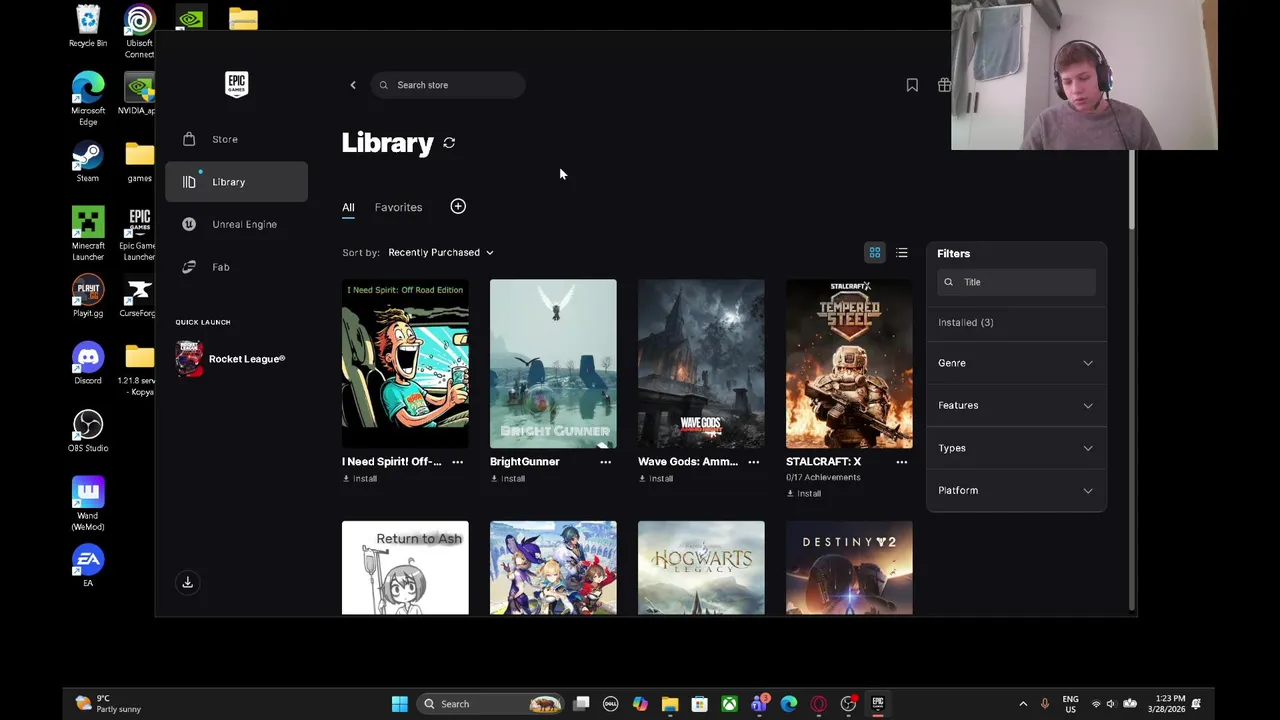Open the wishlist bookmark icon
The height and width of the screenshot is (720, 1280).
point(912,85)
